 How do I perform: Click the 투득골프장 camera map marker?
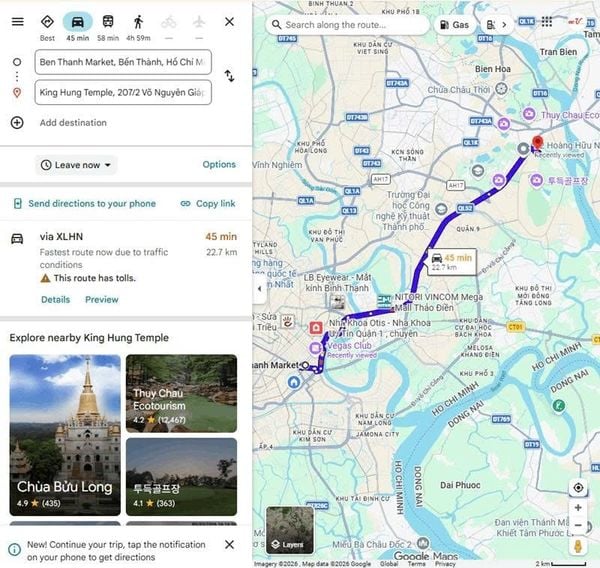pyautogui.click(x=536, y=180)
